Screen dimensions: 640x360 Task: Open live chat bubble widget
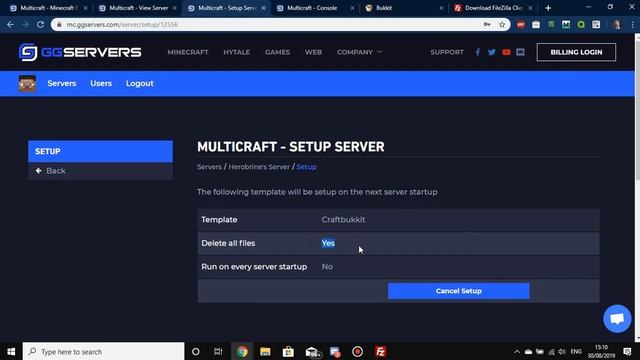click(x=617, y=319)
